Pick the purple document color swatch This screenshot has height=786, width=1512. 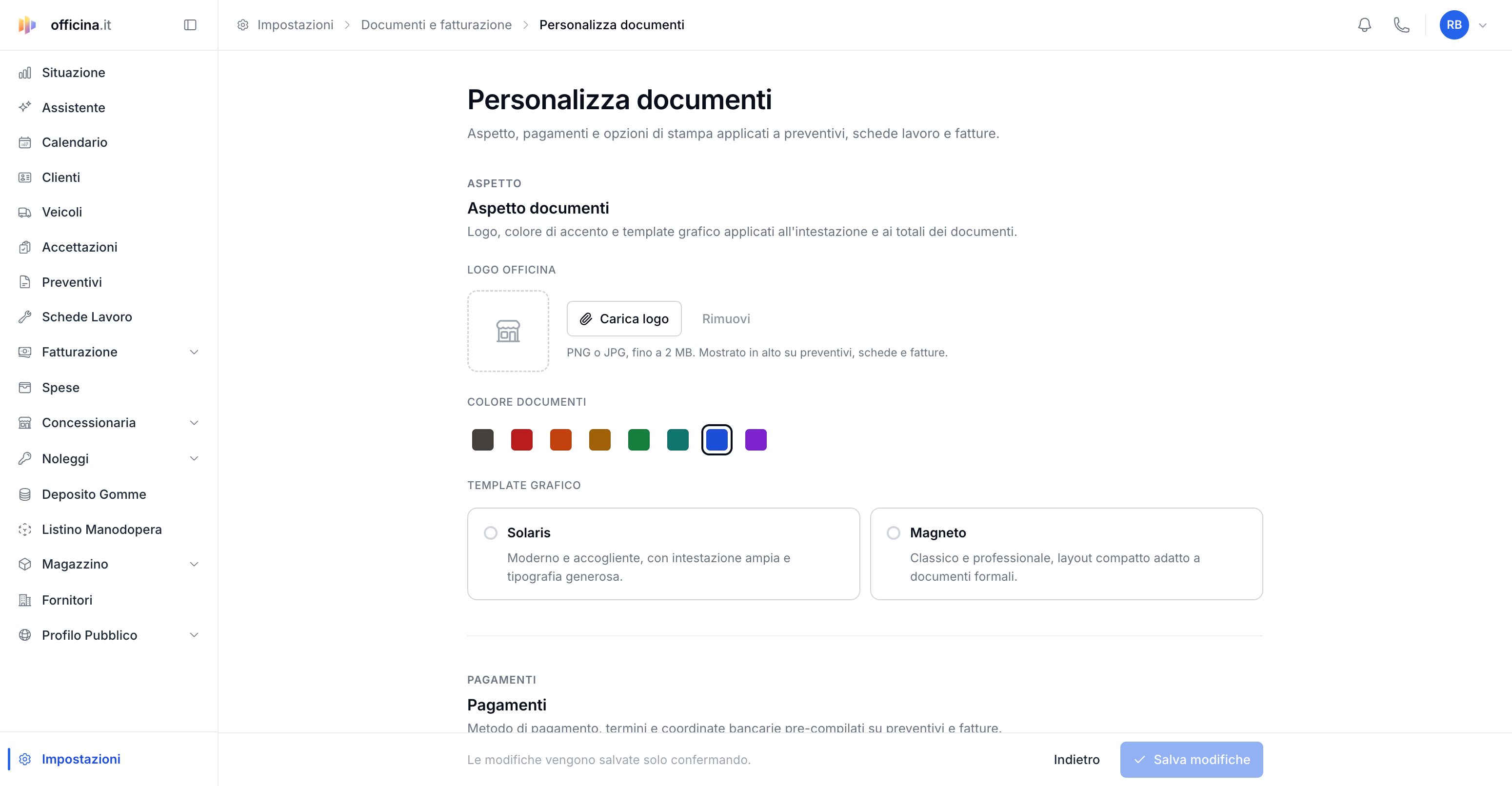756,440
